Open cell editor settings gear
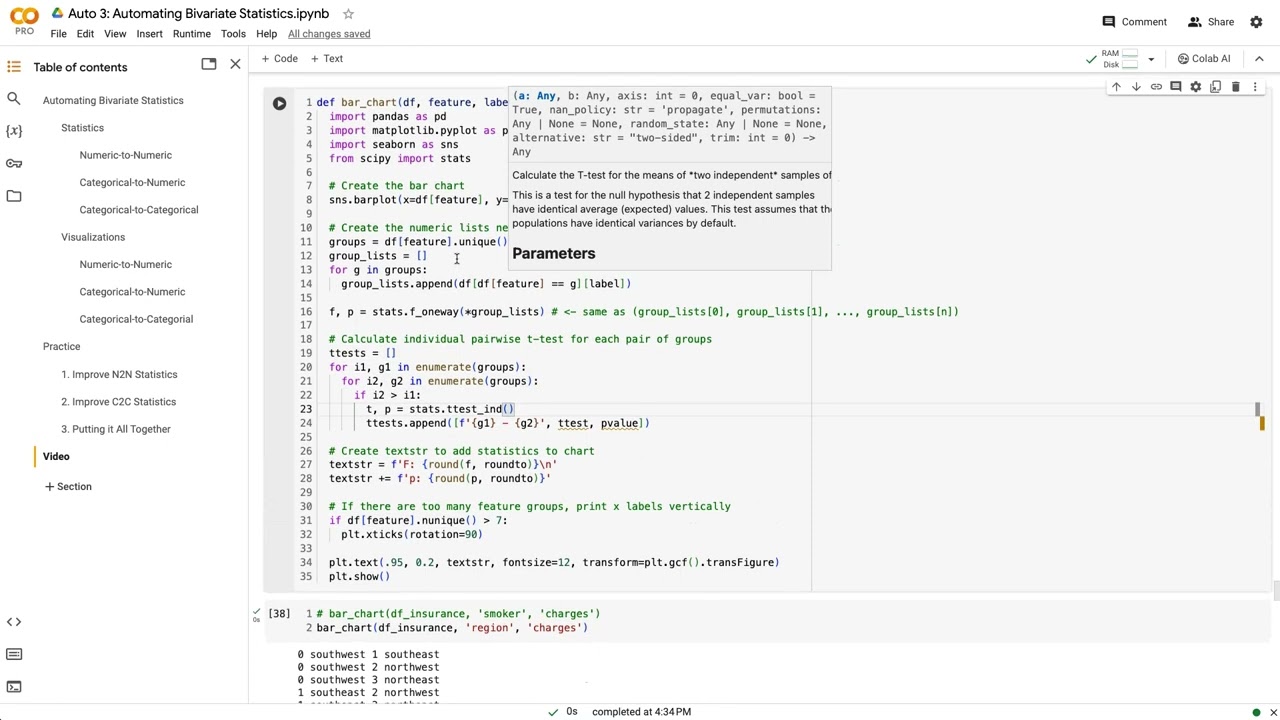 tap(1196, 87)
